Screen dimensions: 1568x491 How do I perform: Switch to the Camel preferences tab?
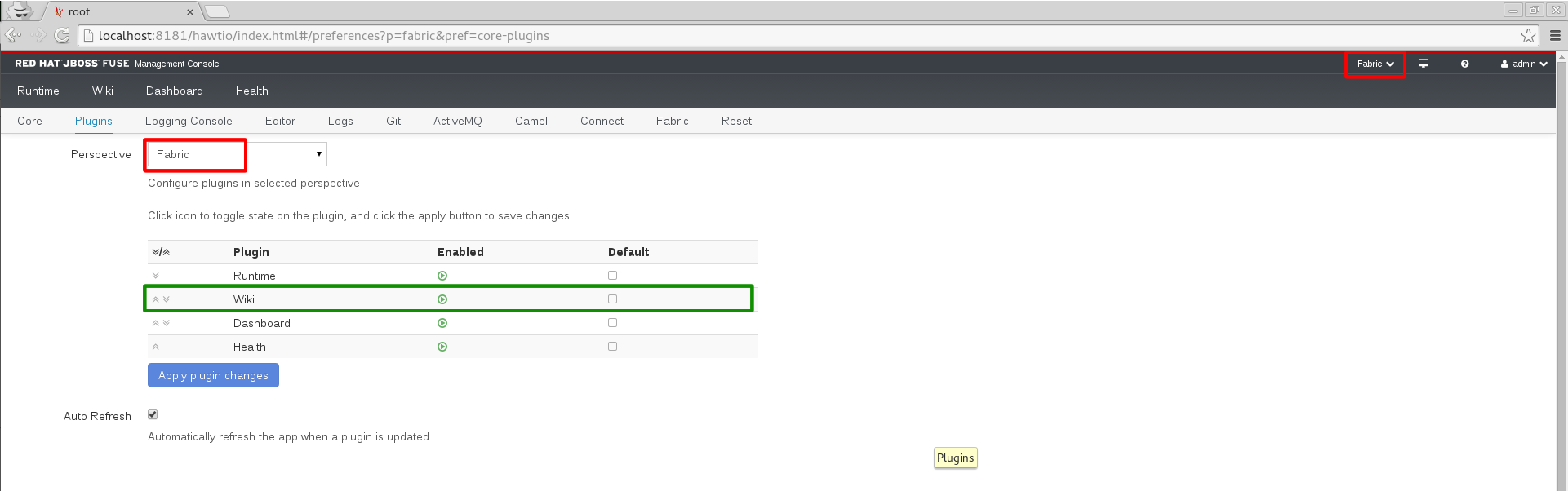(531, 121)
